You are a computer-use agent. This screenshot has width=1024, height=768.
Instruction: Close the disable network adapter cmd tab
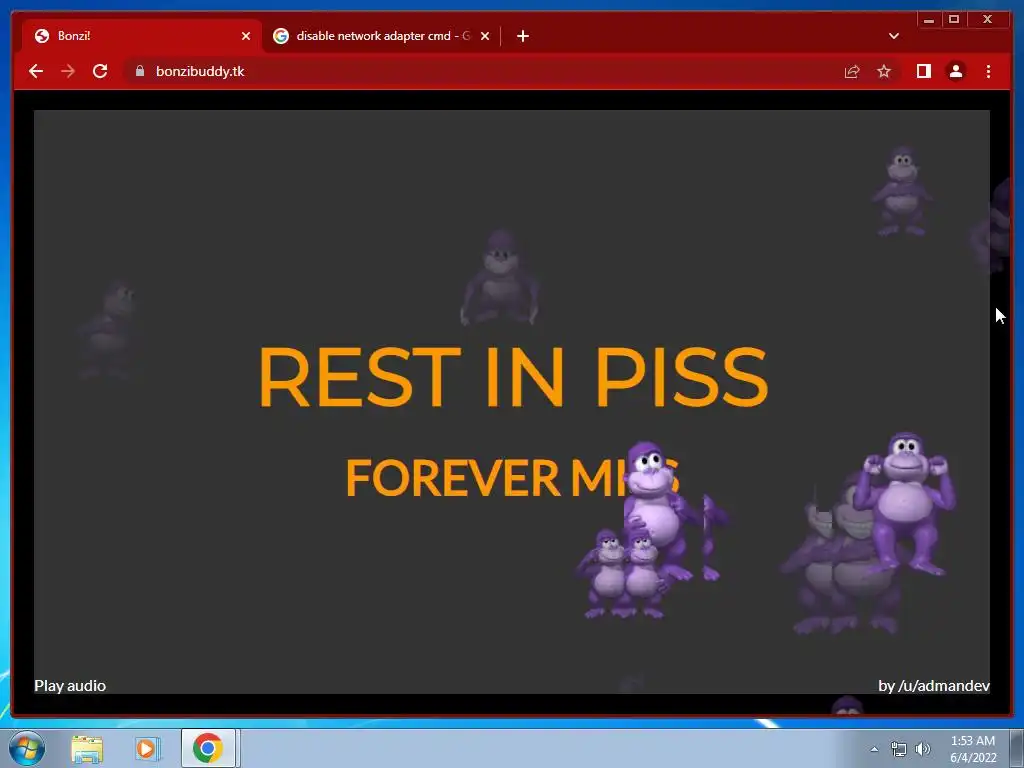click(485, 36)
